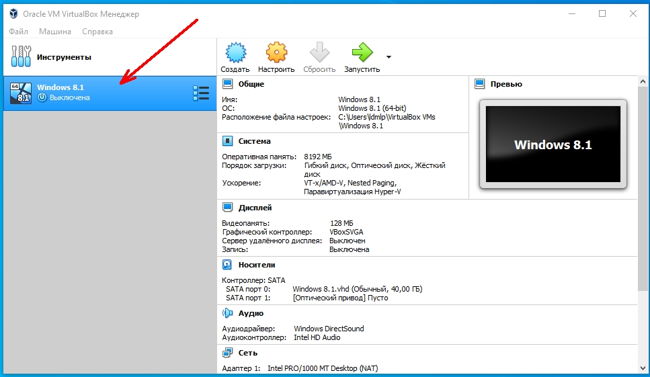Click the Носители section disk icon
Screen dimensions: 650x377
click(227, 265)
